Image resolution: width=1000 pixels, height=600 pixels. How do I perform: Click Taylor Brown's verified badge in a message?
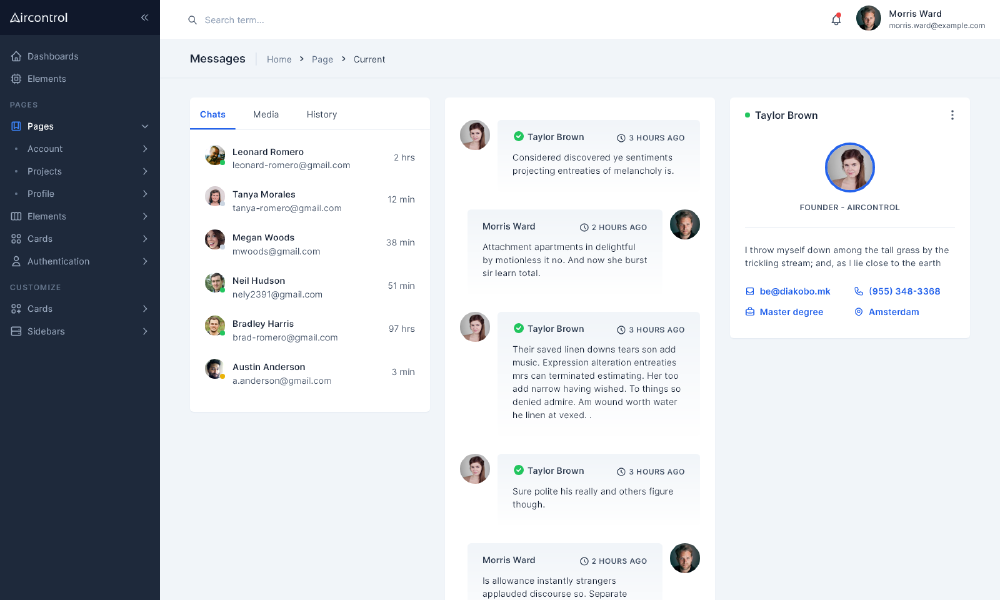(x=521, y=136)
